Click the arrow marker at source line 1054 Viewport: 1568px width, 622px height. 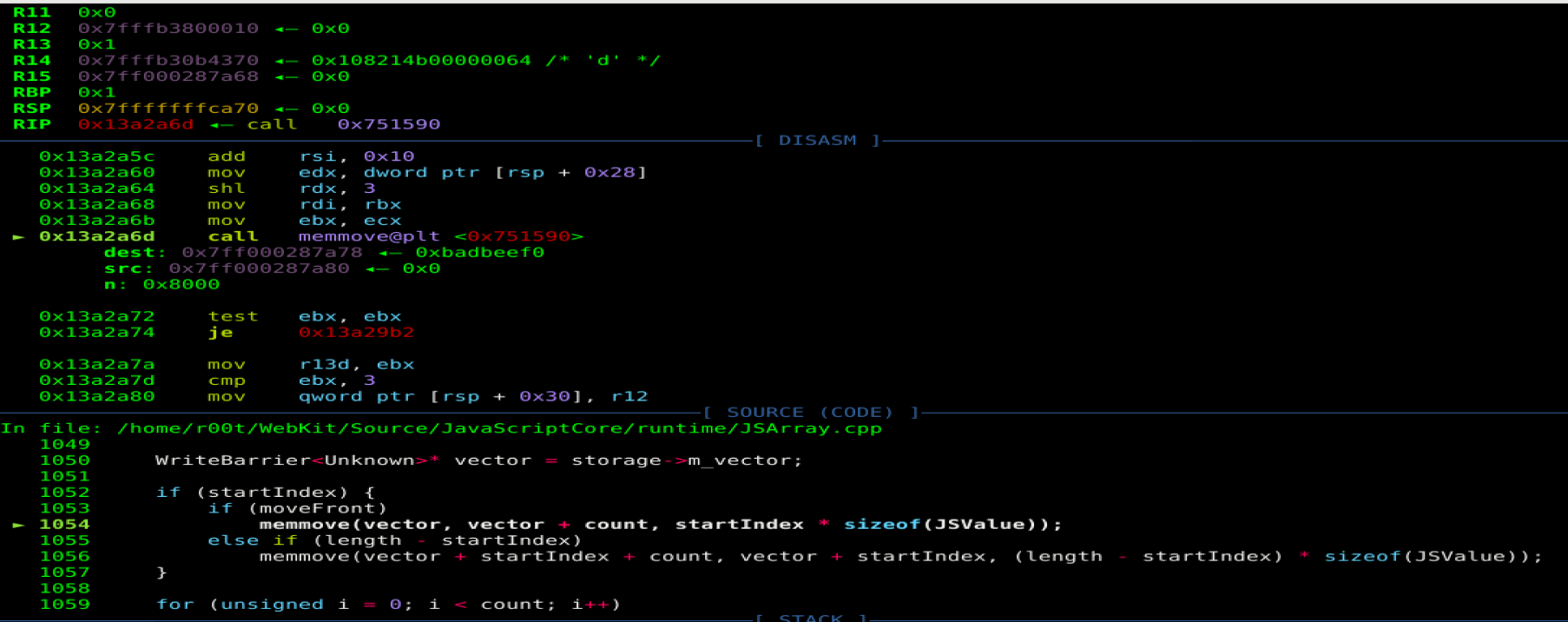coord(18,525)
